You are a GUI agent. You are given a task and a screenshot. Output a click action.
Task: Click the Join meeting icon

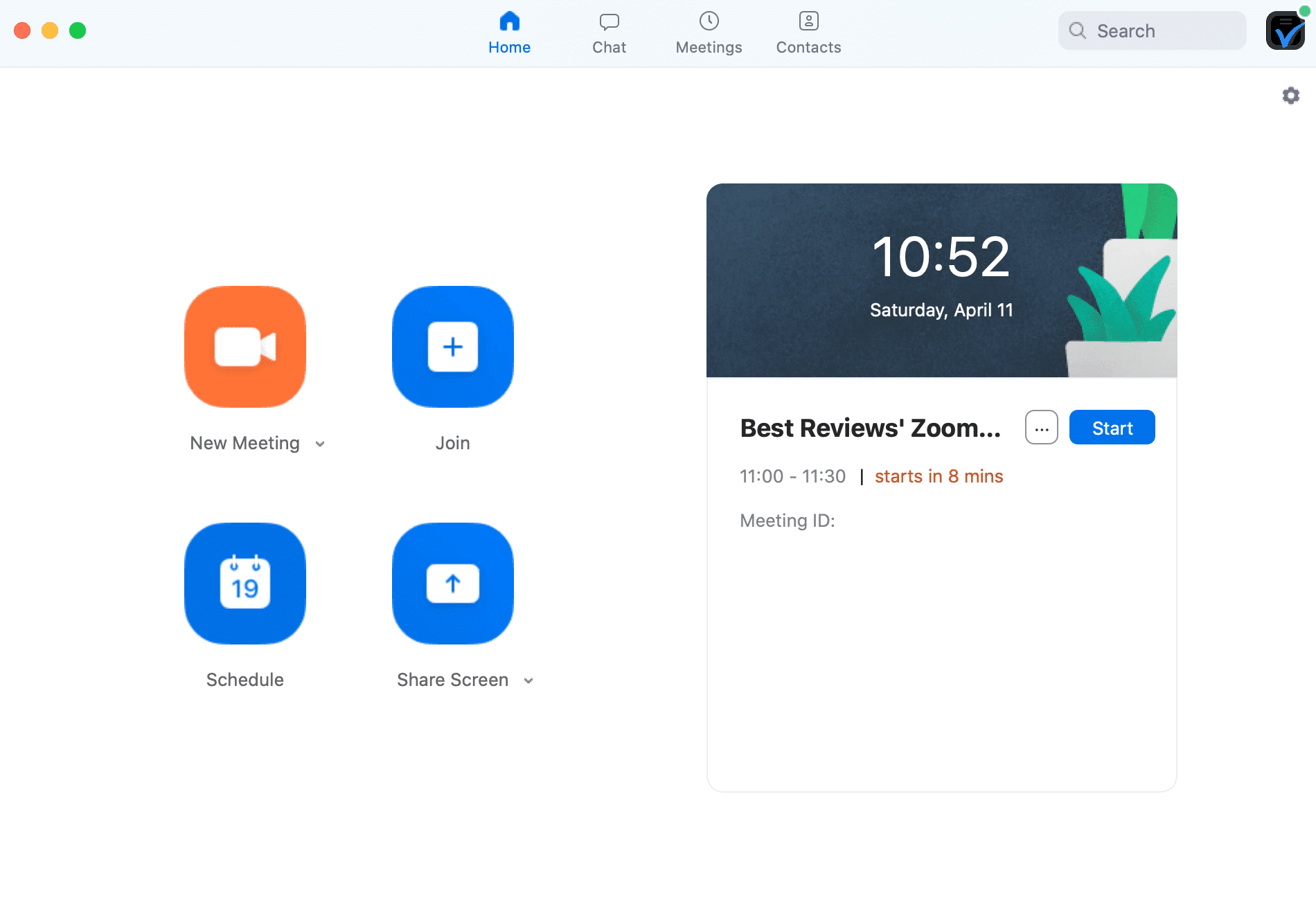452,347
